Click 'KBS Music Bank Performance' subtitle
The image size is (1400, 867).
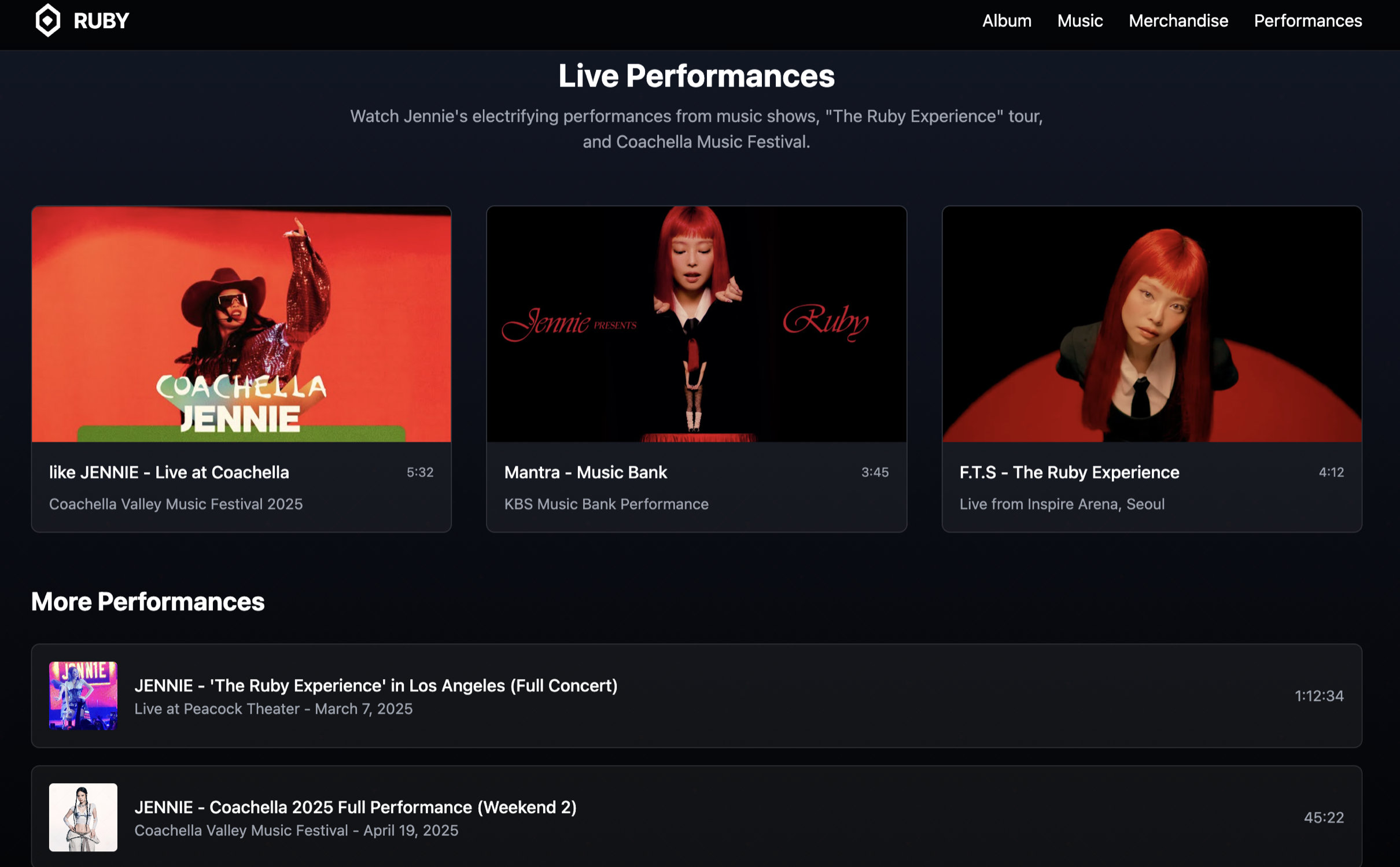point(606,504)
